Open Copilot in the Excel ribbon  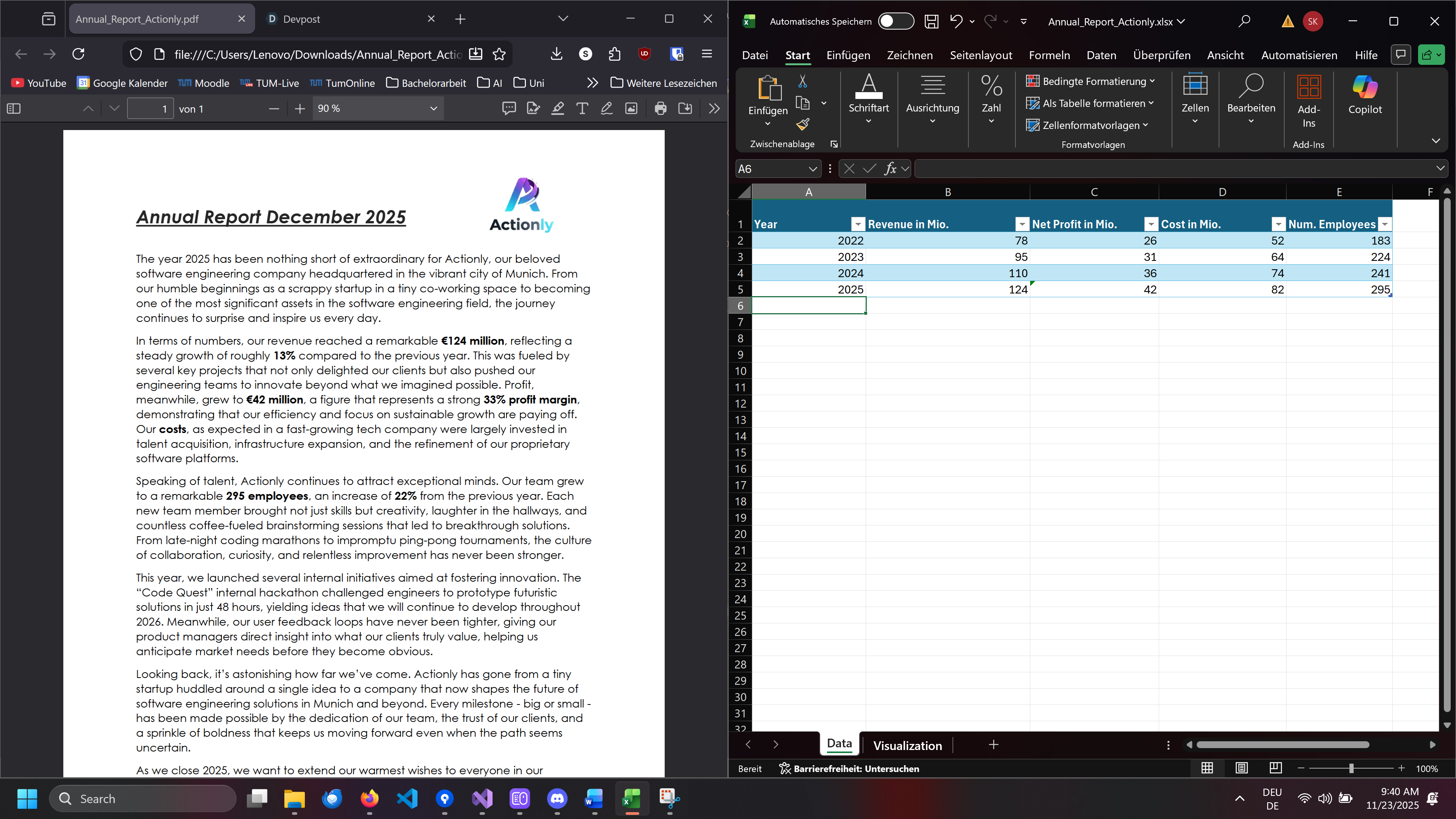coord(1365,95)
